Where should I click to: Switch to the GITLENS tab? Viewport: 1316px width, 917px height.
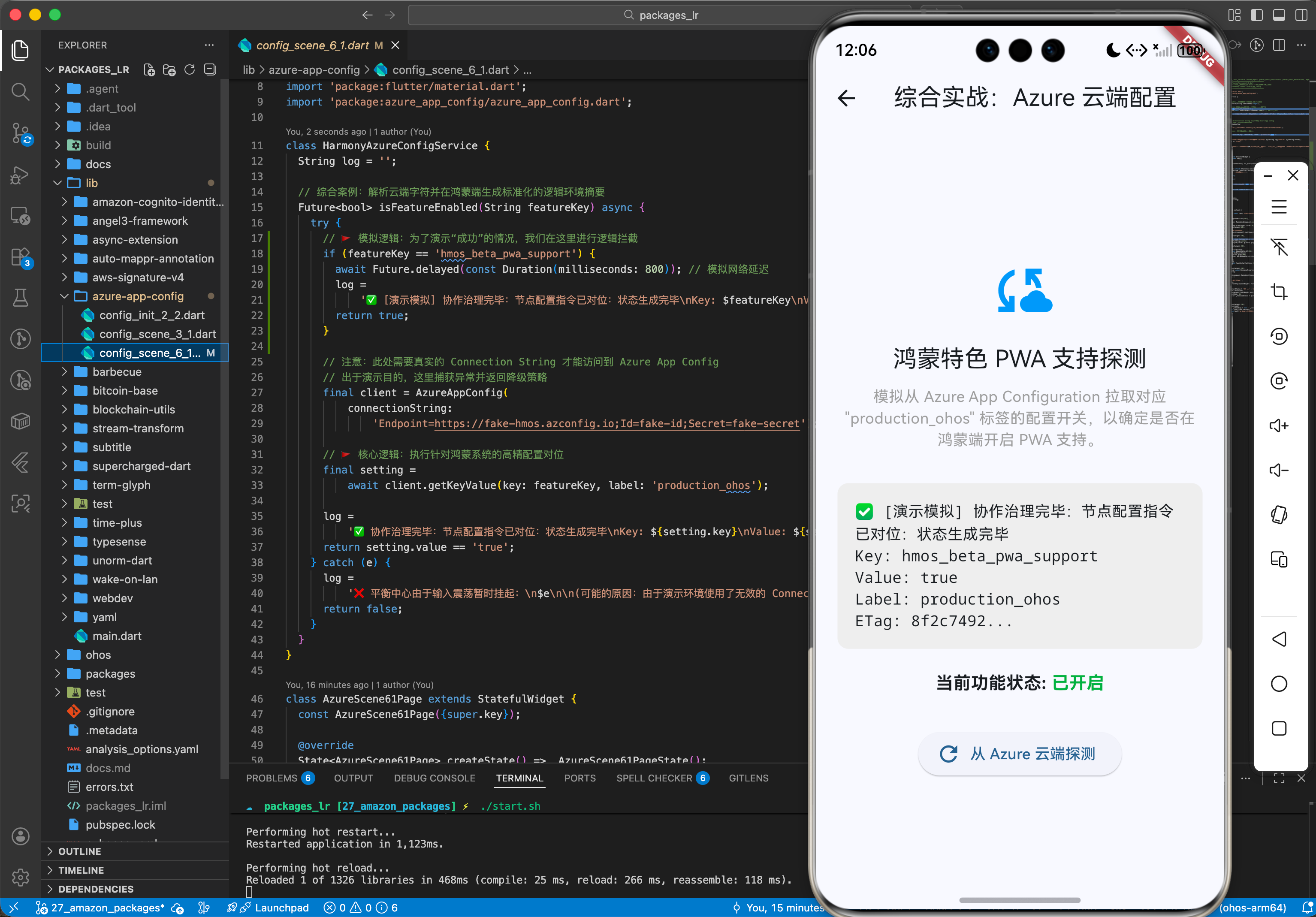pos(748,778)
